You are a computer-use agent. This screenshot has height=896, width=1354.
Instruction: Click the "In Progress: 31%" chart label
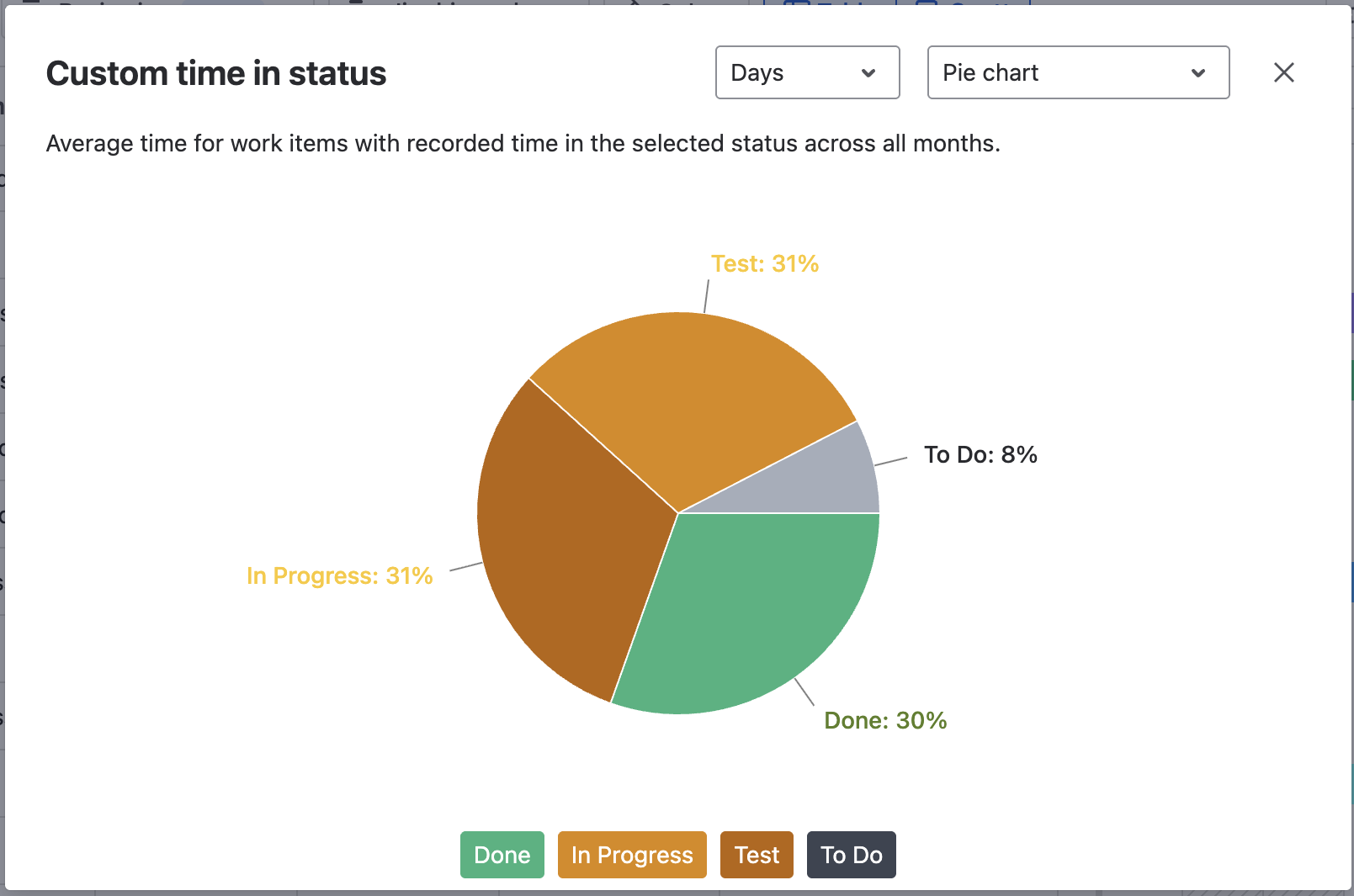pos(339,576)
